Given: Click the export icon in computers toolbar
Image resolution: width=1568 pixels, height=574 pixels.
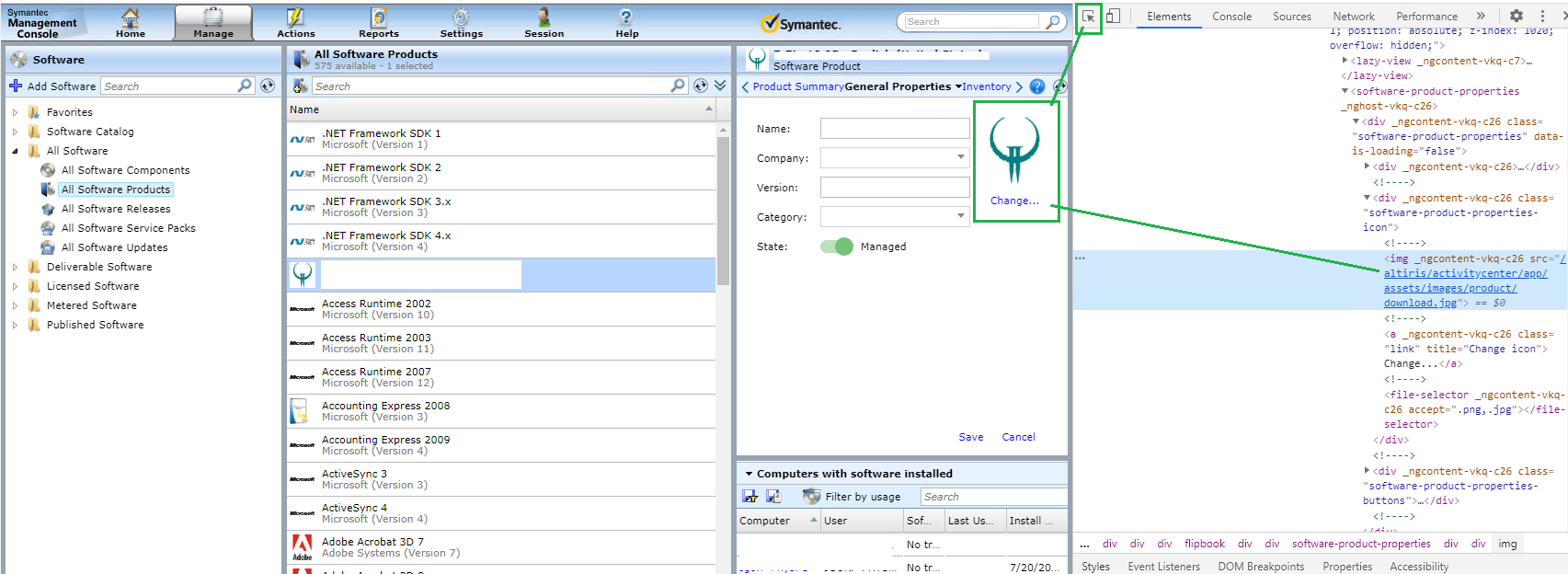Looking at the screenshot, I should tap(773, 497).
